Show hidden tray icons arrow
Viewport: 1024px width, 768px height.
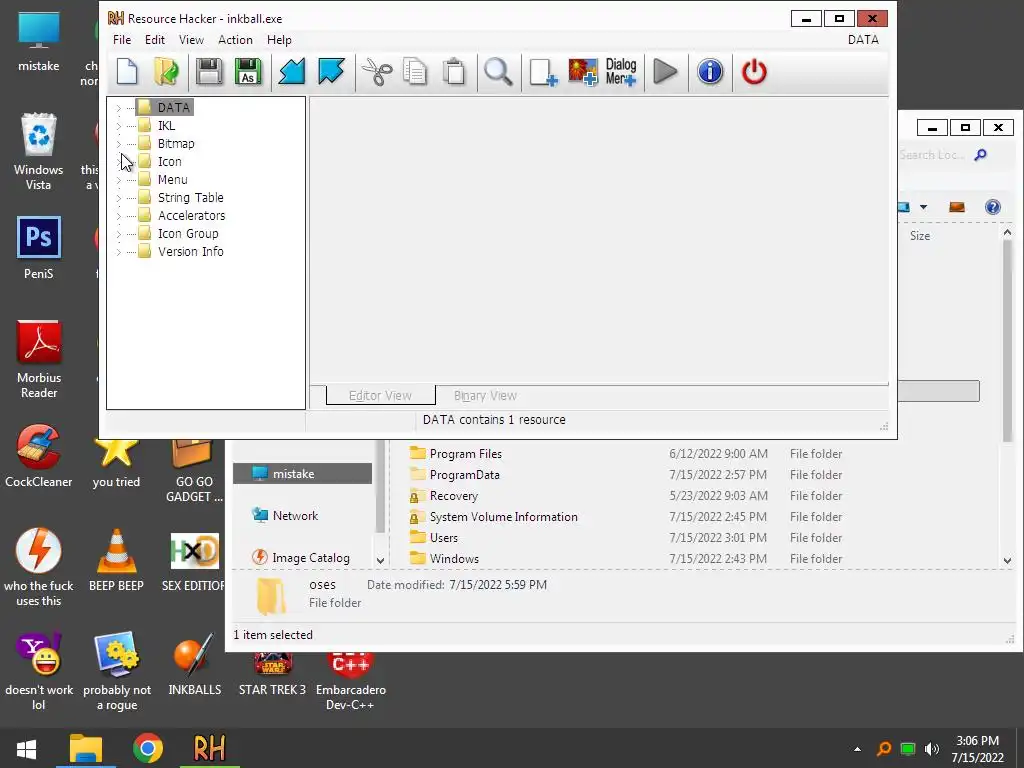pyautogui.click(x=857, y=749)
